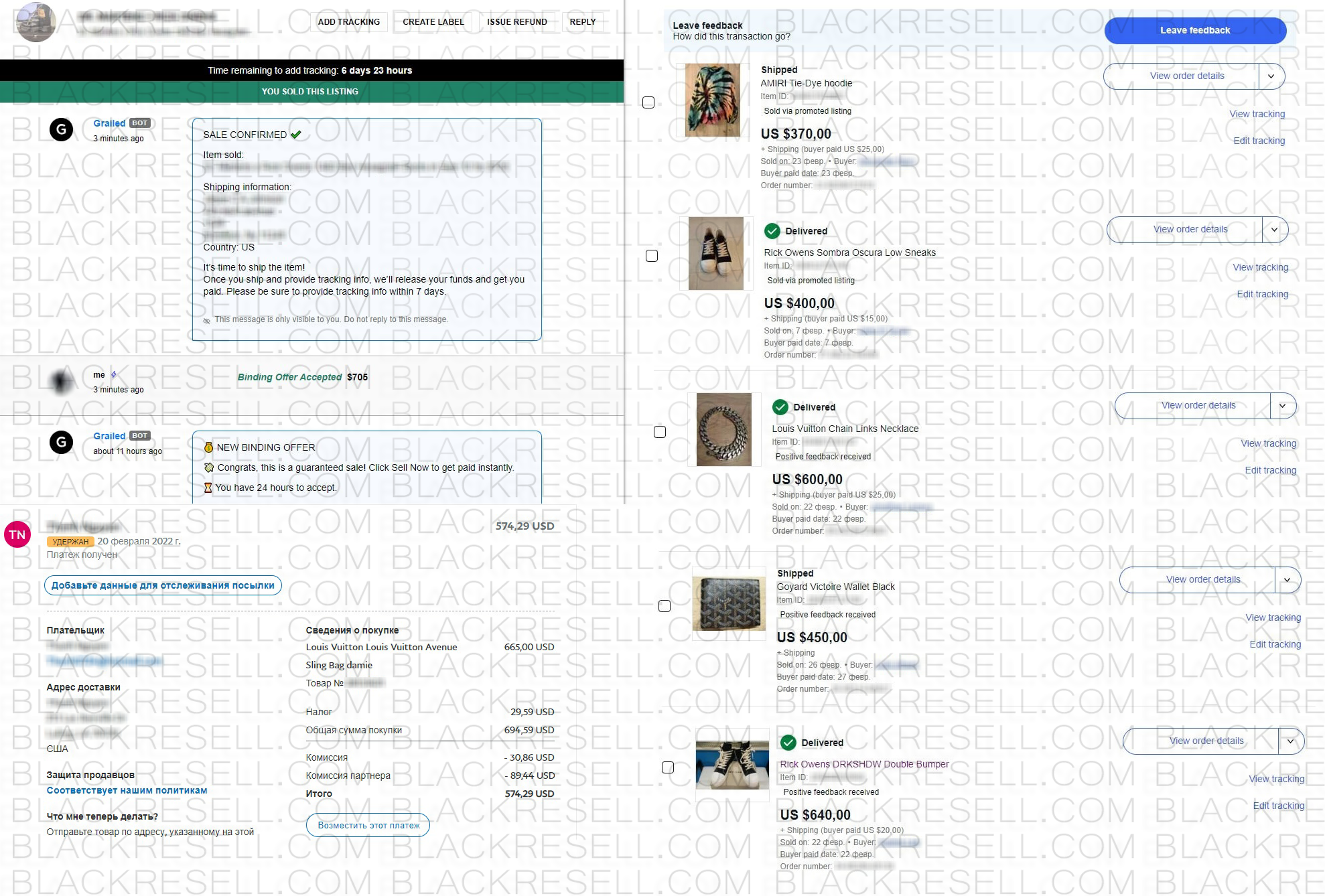Image resolution: width=1325 pixels, height=896 pixels.
Task: Click the green Delivered checkmark for Rick Owens Sombra
Action: [772, 231]
